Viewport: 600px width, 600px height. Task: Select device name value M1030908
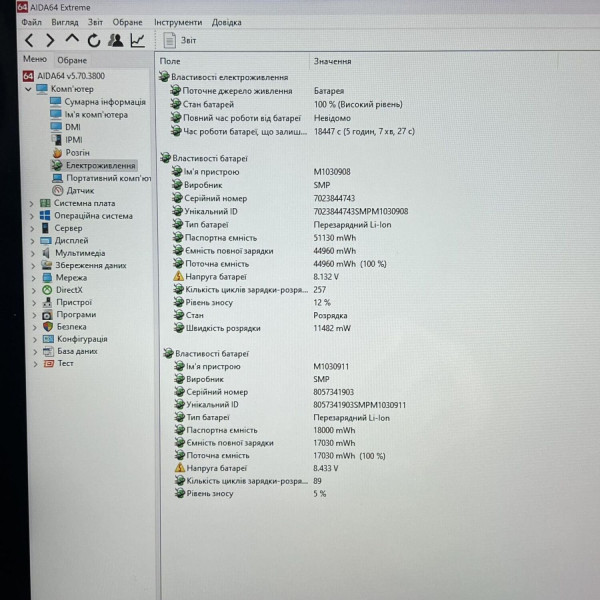point(332,171)
